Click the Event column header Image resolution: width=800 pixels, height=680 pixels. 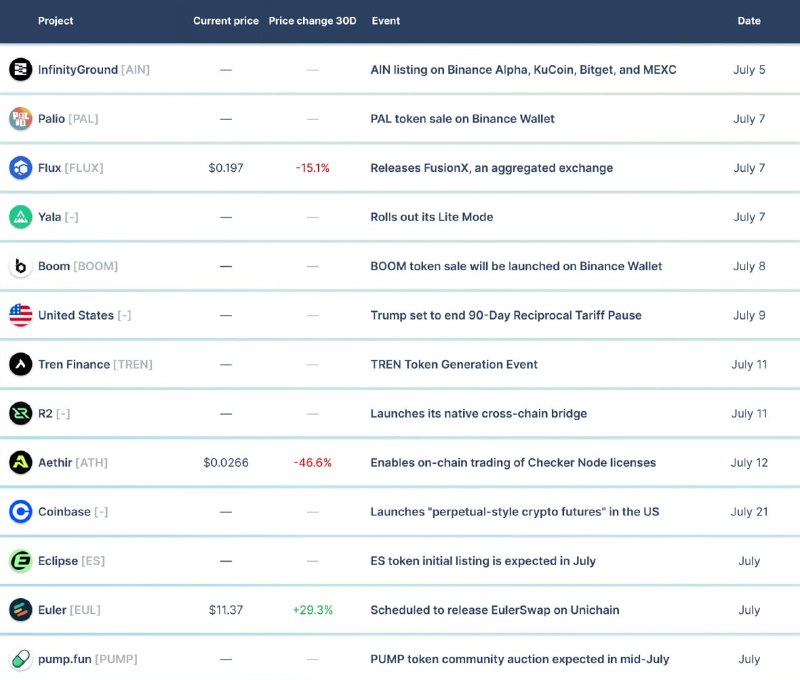(386, 21)
